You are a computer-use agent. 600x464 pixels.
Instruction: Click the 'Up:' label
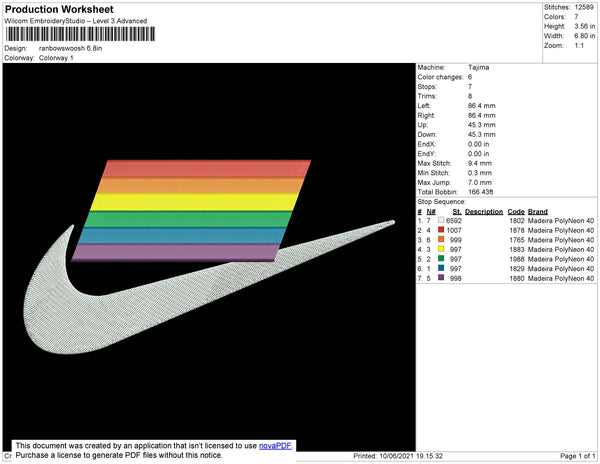(422, 125)
